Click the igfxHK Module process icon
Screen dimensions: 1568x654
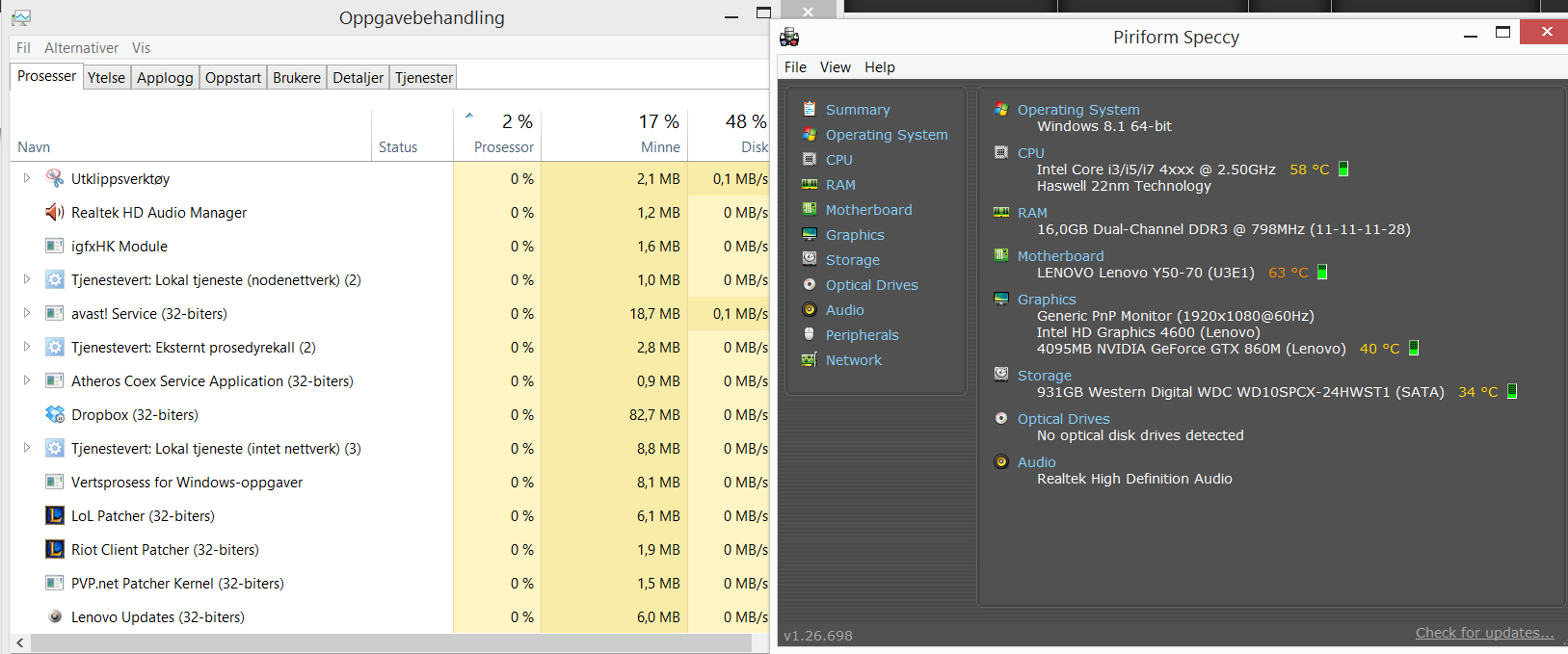[55, 246]
